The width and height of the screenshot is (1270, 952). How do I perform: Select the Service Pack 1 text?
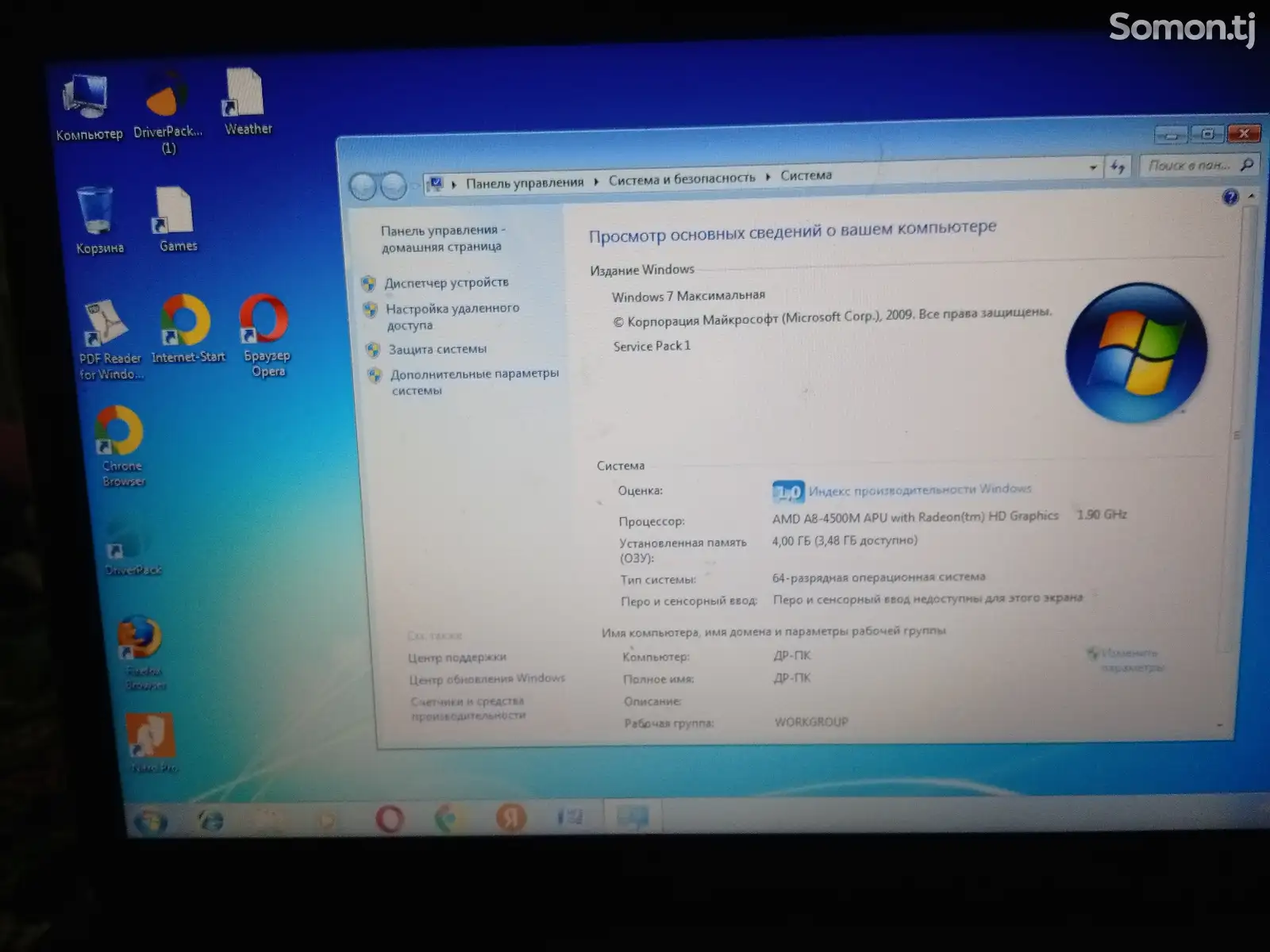click(652, 346)
